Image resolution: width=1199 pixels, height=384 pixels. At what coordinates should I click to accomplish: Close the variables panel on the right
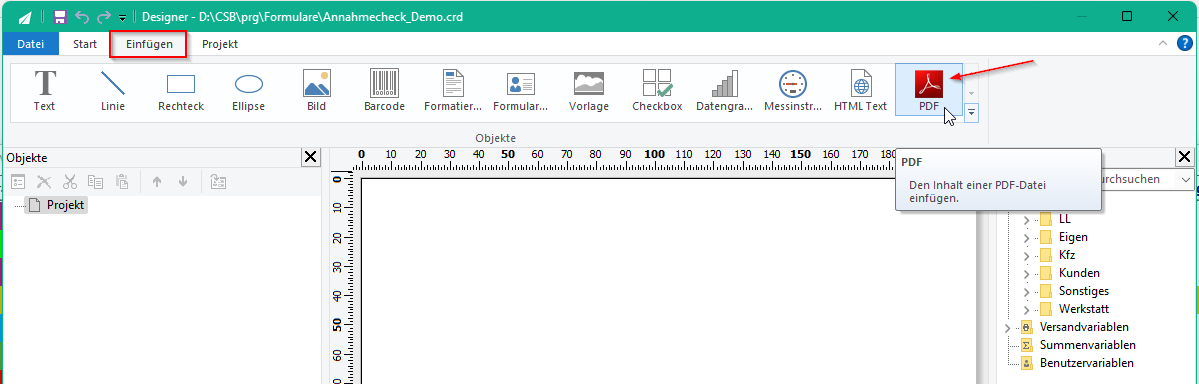pyautogui.click(x=1184, y=158)
